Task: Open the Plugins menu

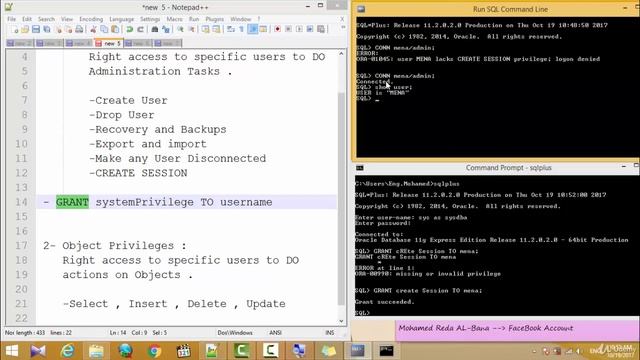Action: (x=214, y=19)
